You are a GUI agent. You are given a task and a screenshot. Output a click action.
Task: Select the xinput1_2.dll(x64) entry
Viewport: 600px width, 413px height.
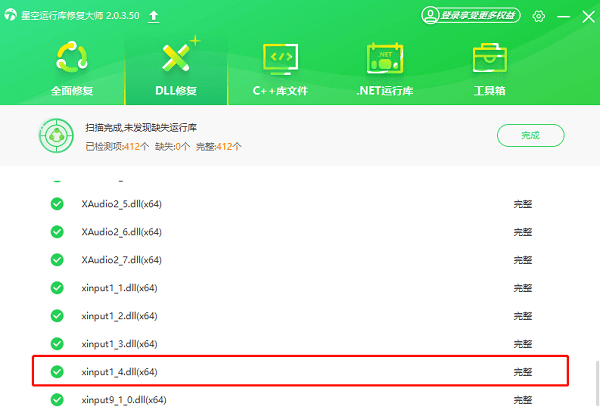(119, 316)
